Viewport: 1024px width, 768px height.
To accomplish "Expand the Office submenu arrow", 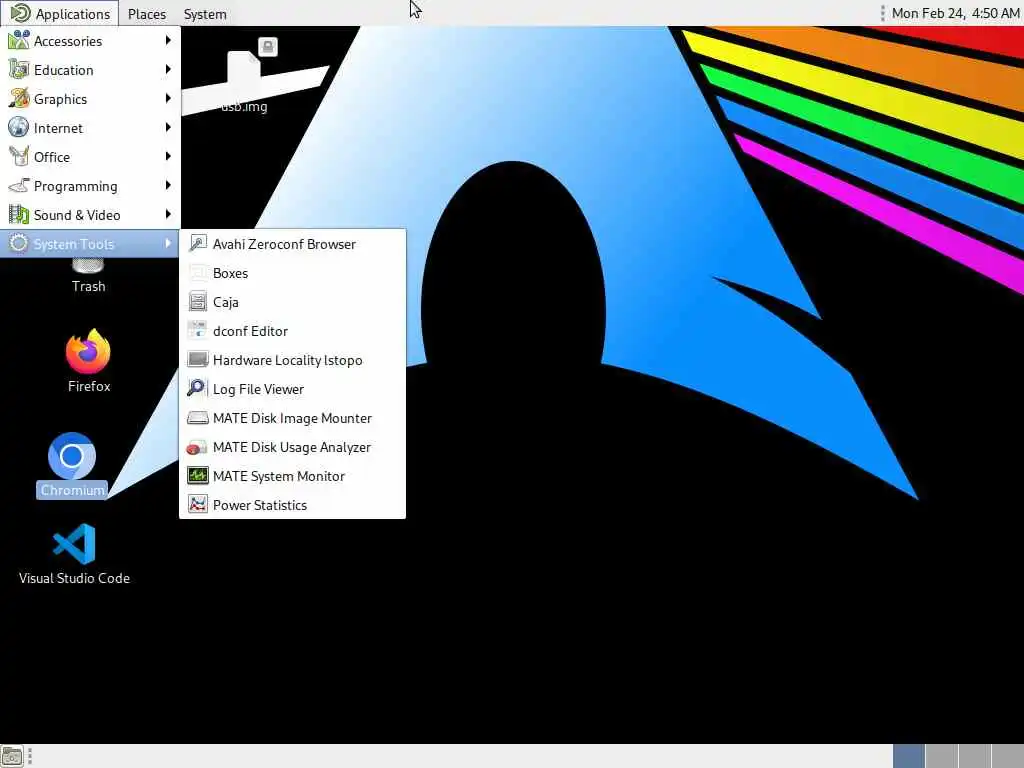I will [x=168, y=157].
